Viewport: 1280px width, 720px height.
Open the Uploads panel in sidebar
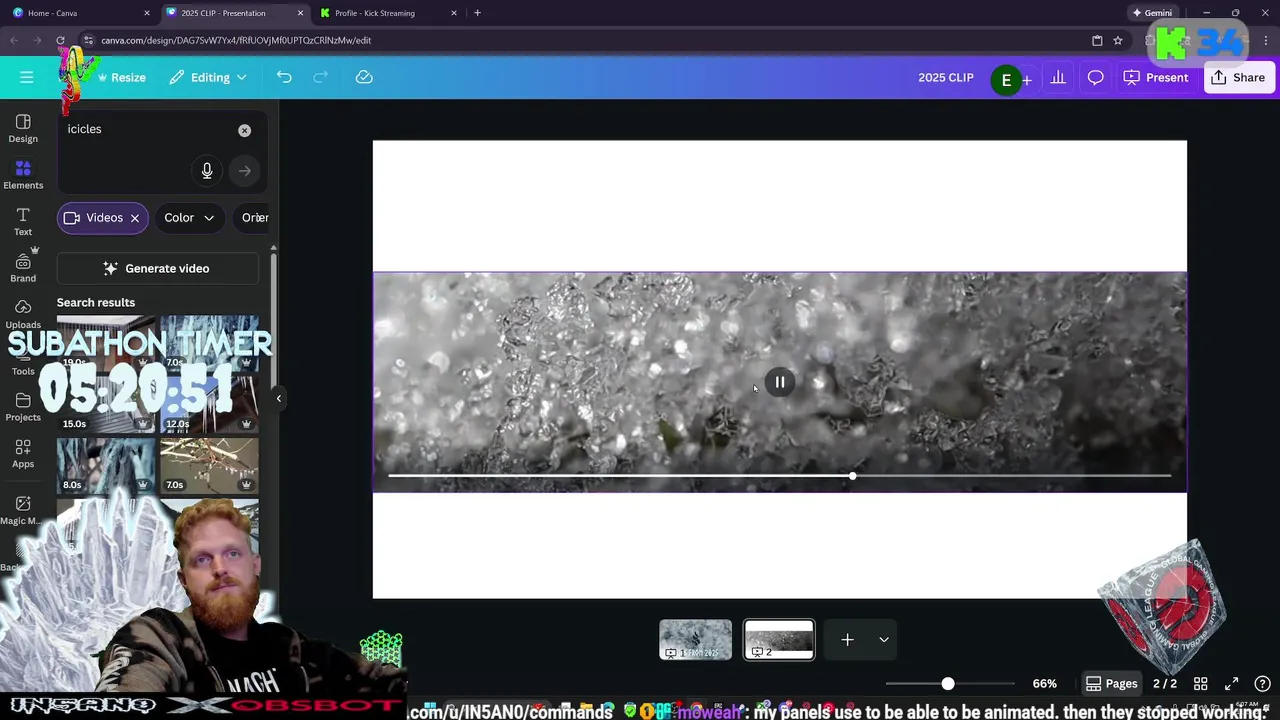coord(23,313)
